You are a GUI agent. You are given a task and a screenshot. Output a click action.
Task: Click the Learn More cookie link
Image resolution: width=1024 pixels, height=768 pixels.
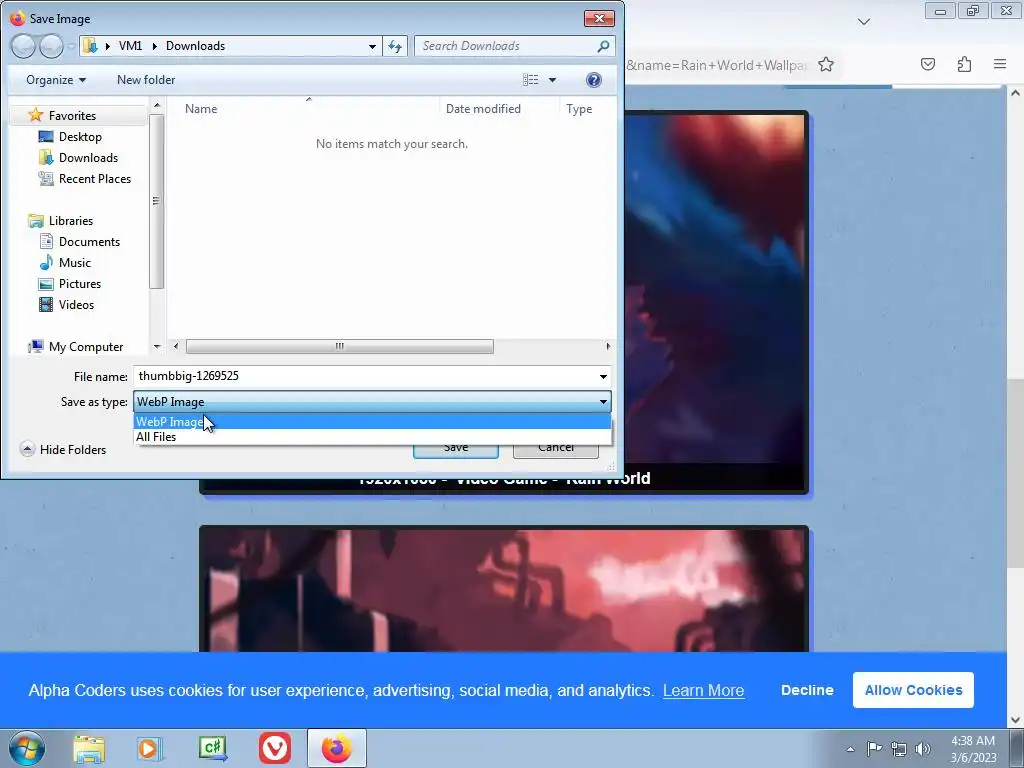(703, 690)
